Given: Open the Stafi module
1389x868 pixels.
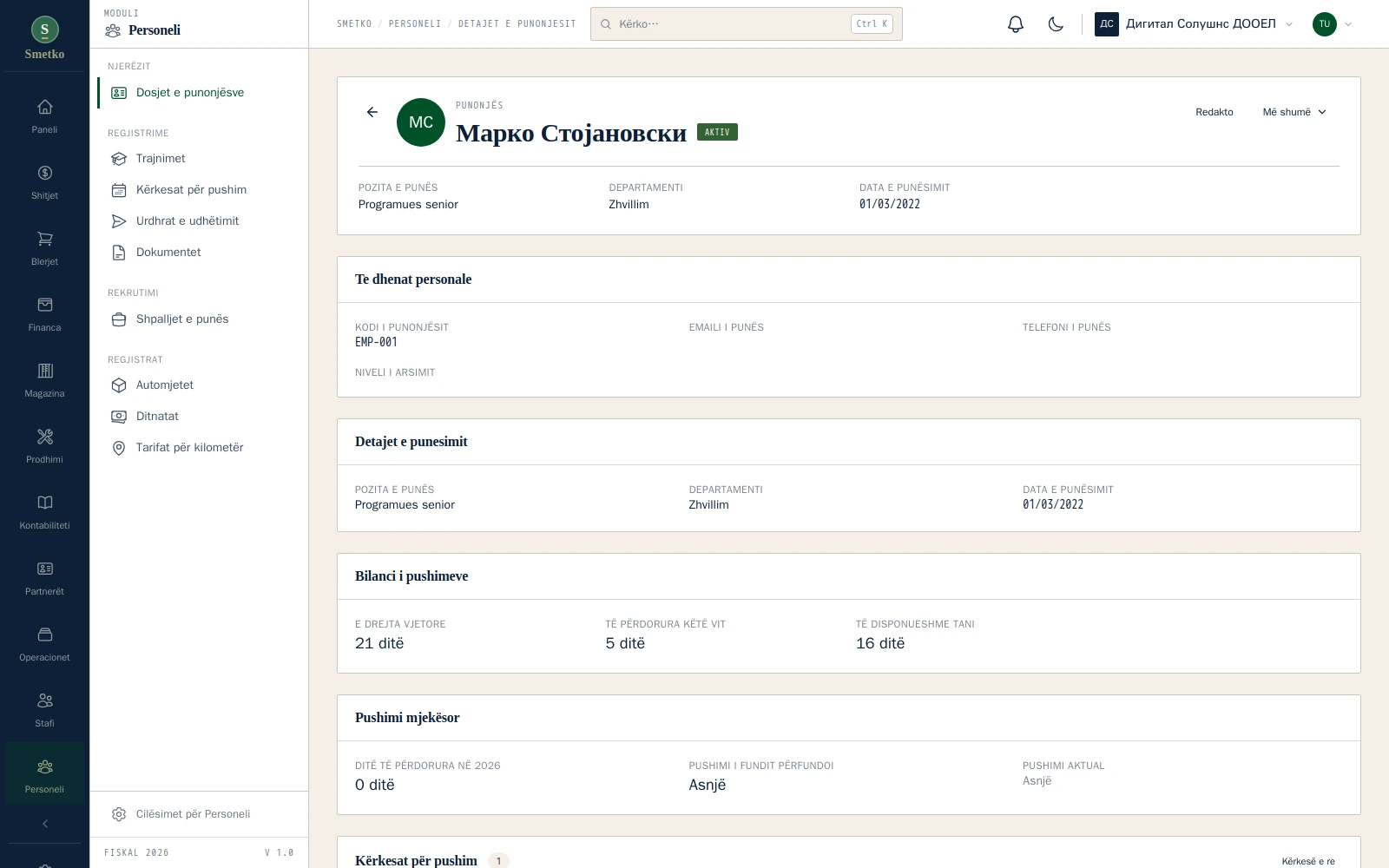Looking at the screenshot, I should 44,710.
